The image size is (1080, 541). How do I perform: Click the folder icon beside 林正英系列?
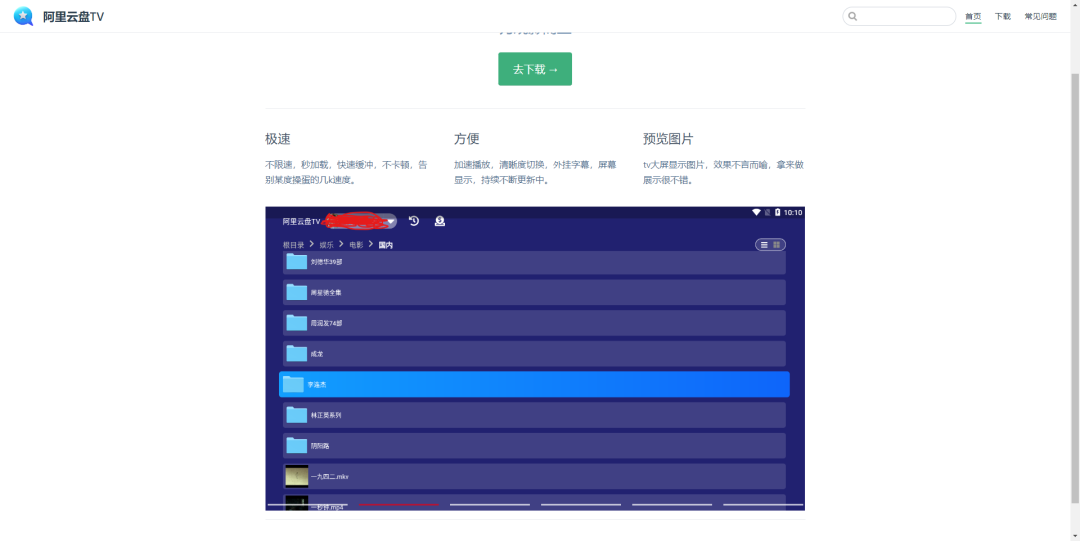point(297,415)
